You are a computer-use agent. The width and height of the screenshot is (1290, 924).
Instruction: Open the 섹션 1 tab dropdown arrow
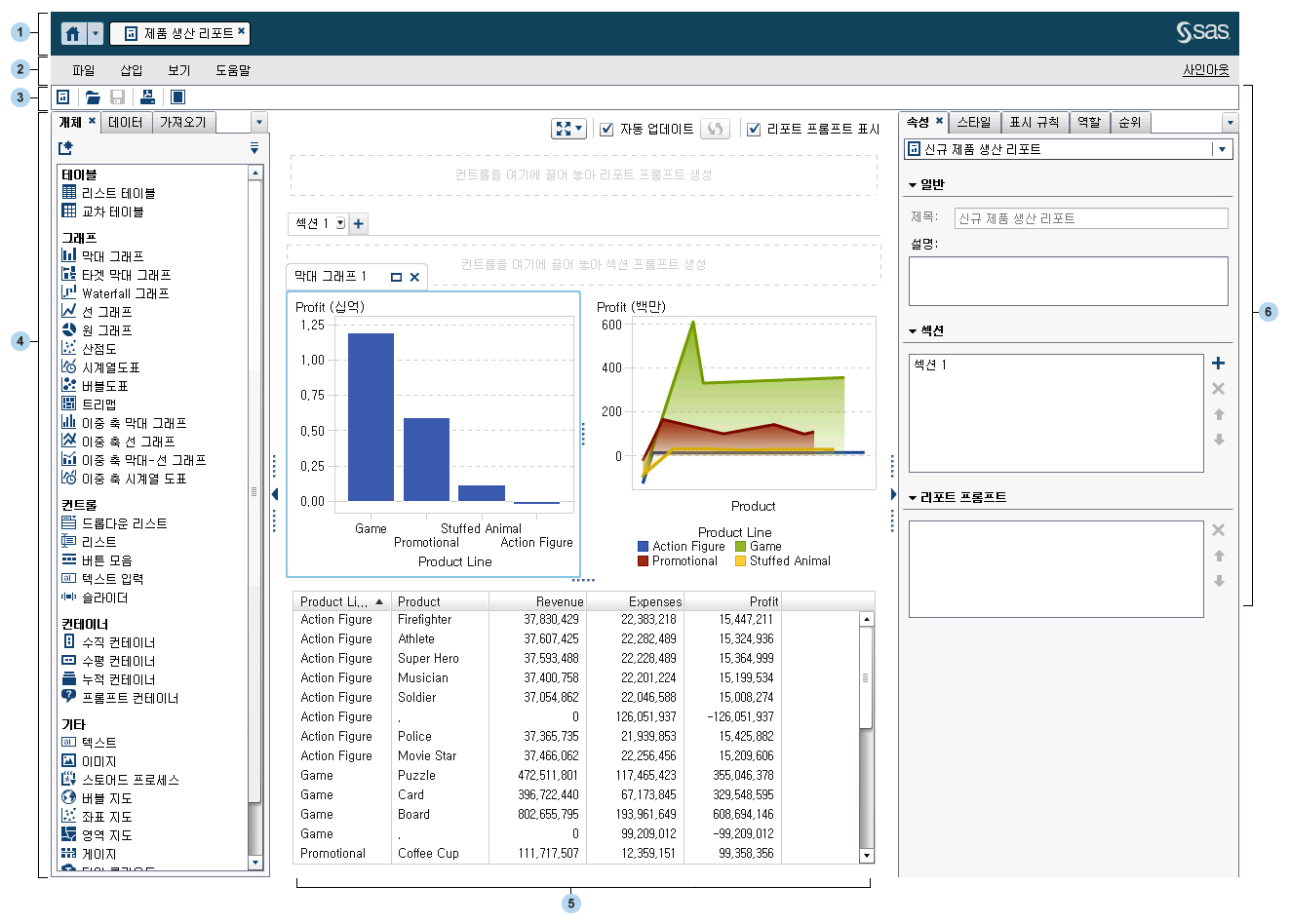click(x=340, y=223)
